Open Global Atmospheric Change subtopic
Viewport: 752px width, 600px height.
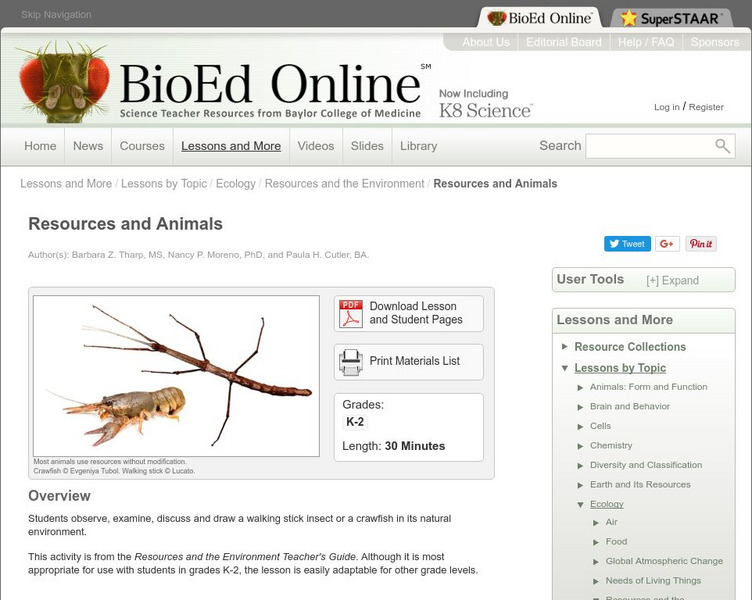[664, 561]
